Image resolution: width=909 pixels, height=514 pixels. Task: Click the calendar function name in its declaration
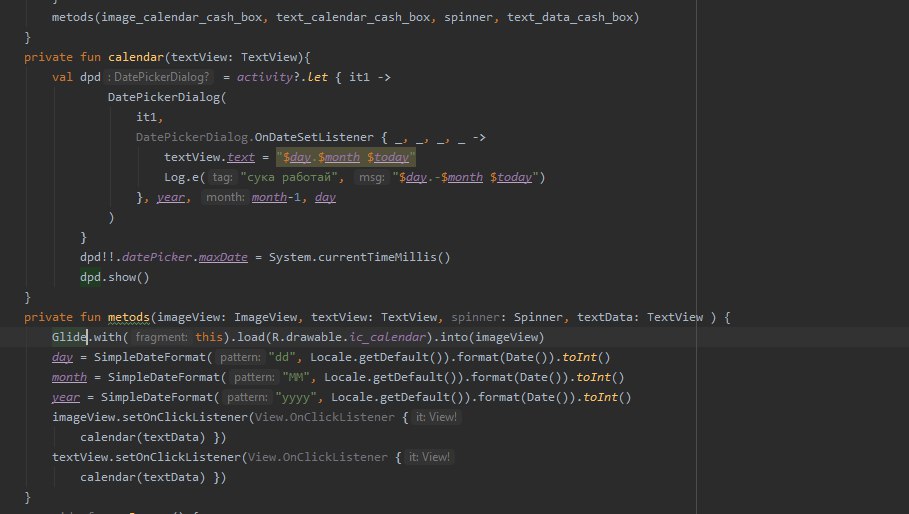[x=136, y=57]
